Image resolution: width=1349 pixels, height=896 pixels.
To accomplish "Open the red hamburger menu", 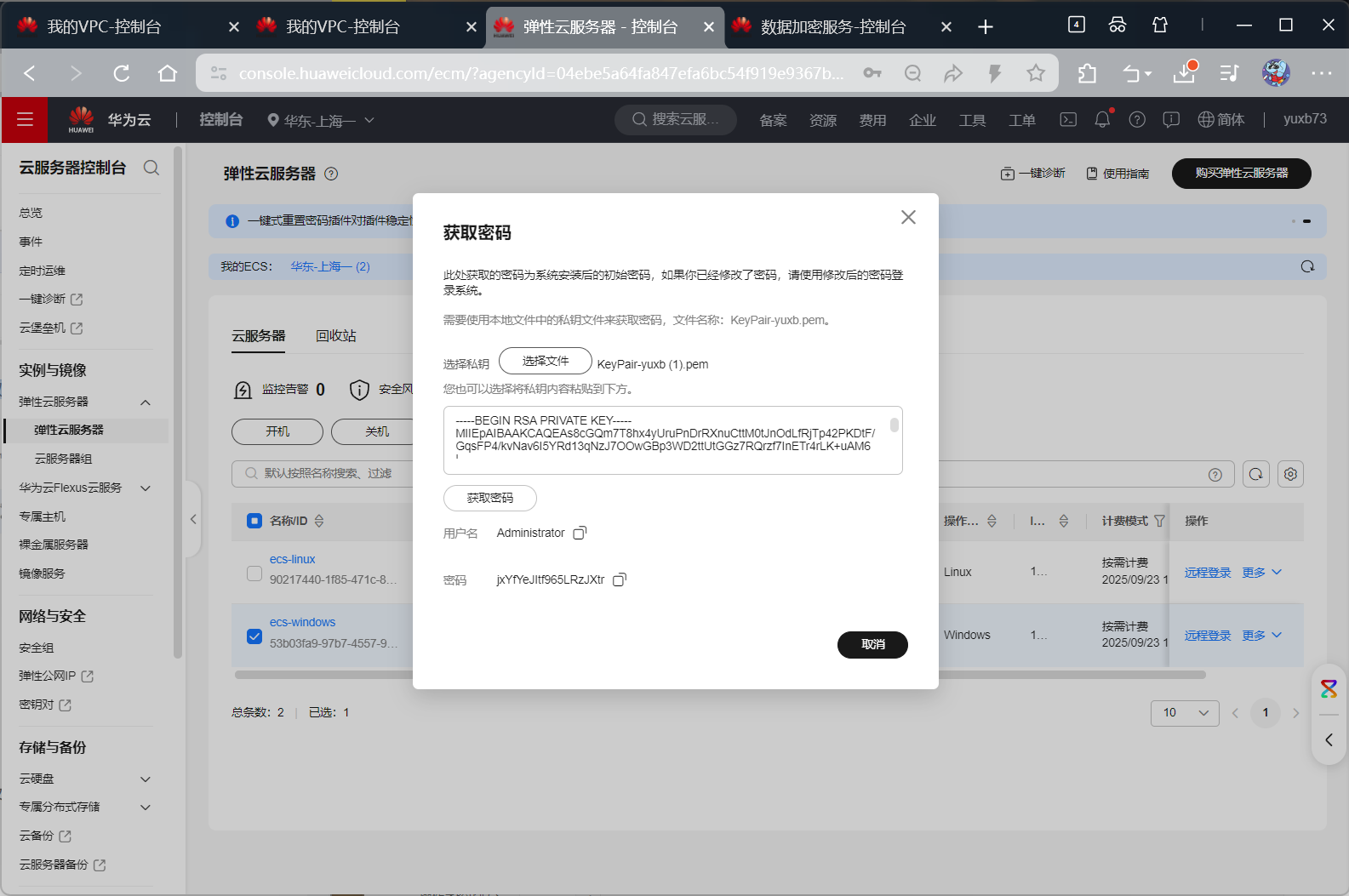I will (x=25, y=120).
